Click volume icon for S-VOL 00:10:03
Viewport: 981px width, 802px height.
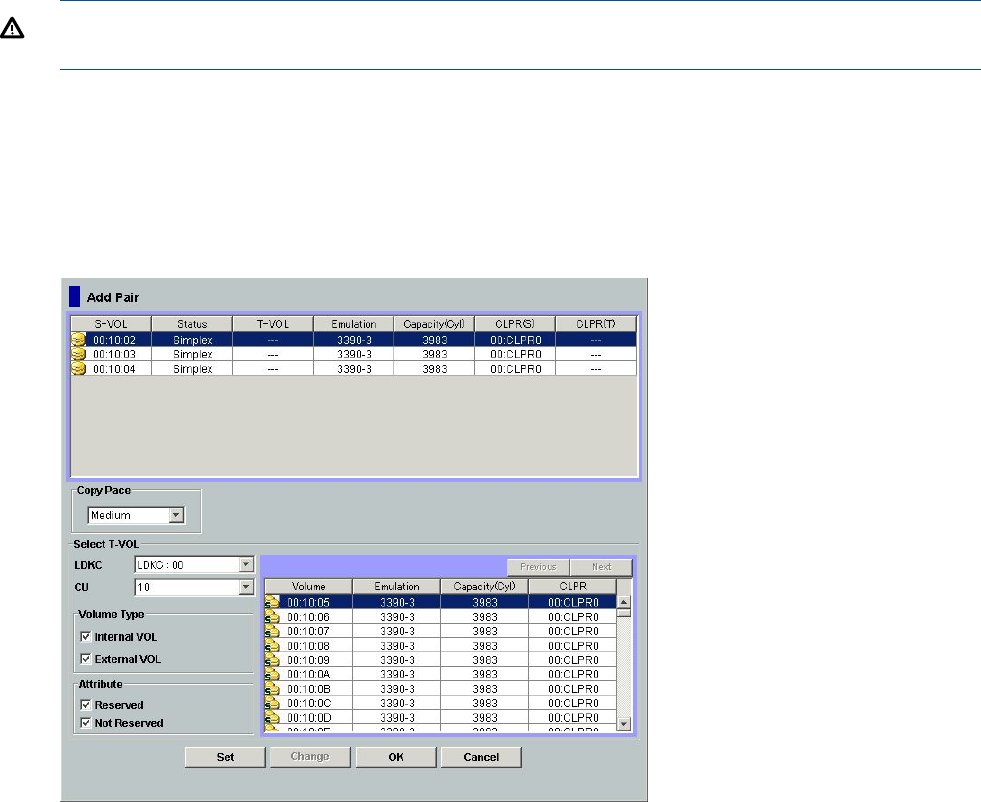click(x=79, y=355)
